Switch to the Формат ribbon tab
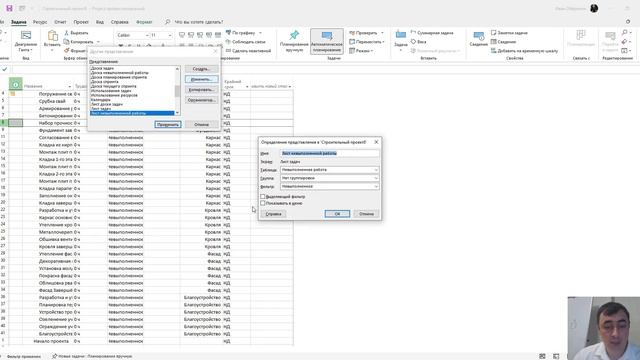This screenshot has height=360, width=640. [x=144, y=22]
